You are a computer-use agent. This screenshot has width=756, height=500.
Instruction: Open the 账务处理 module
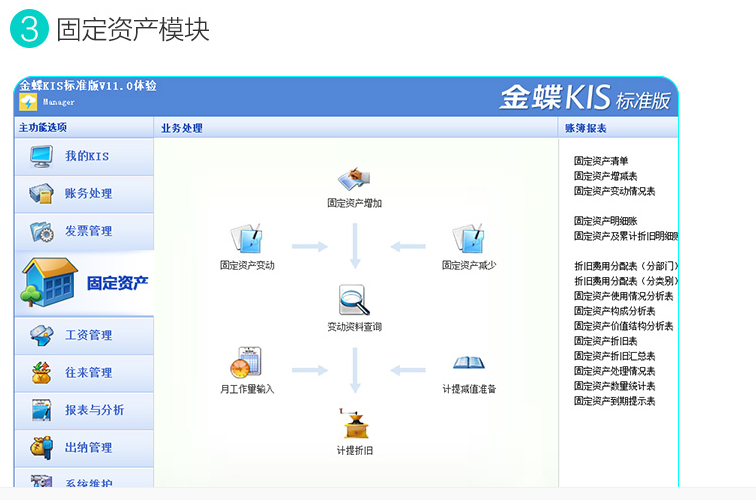pyautogui.click(x=85, y=193)
